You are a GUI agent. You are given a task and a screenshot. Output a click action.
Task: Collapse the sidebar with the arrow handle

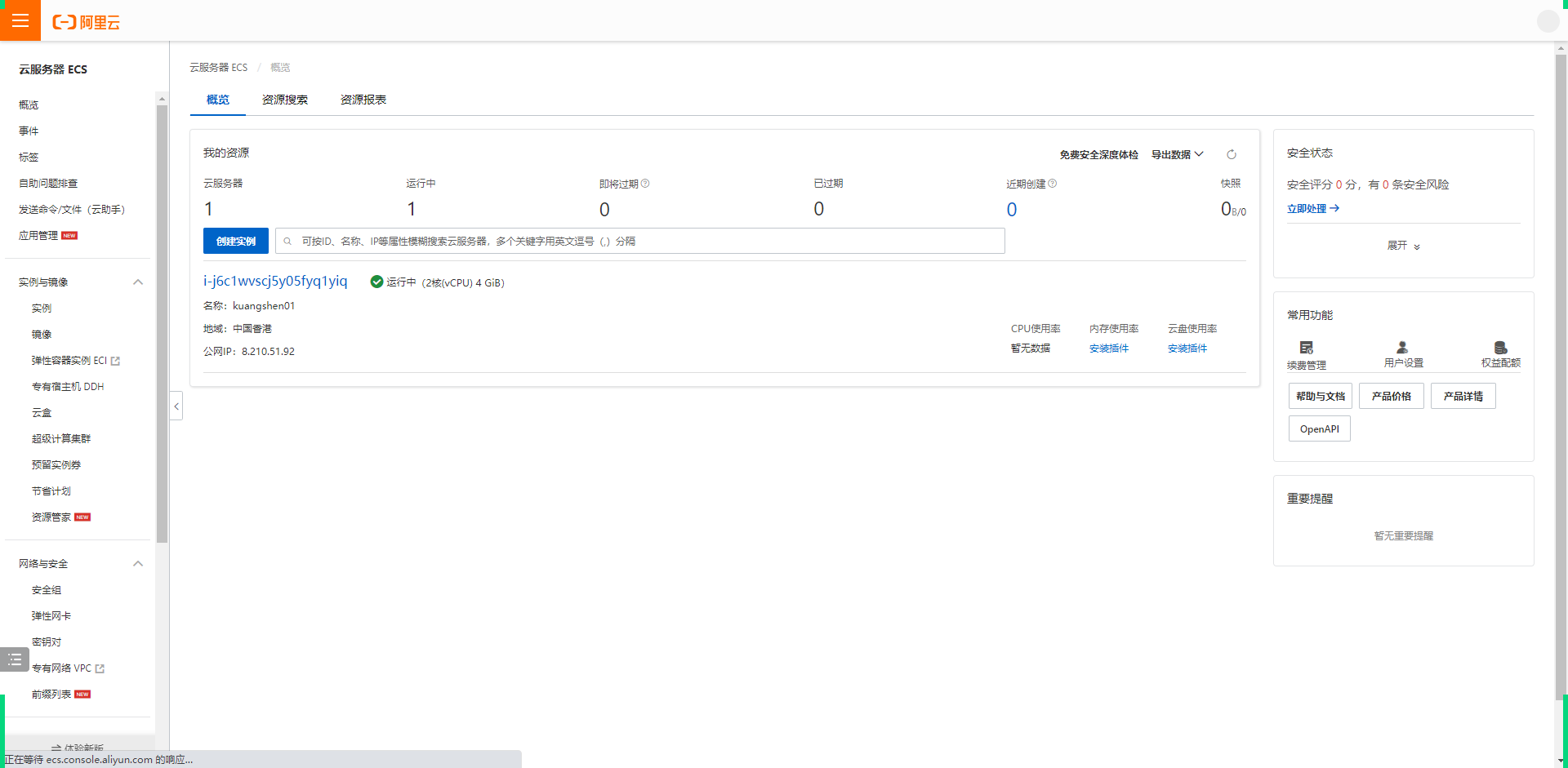176,406
